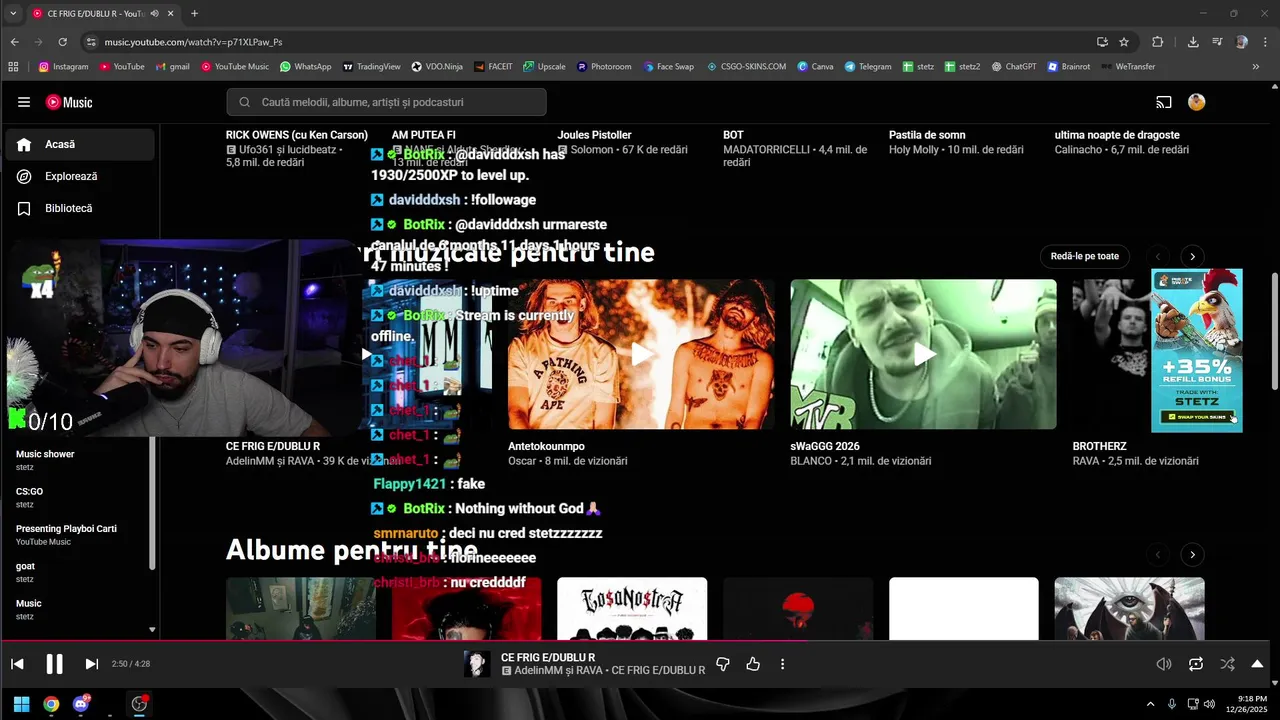The height and width of the screenshot is (720, 1280).
Task: Open Chrome from the taskbar
Action: click(x=51, y=704)
